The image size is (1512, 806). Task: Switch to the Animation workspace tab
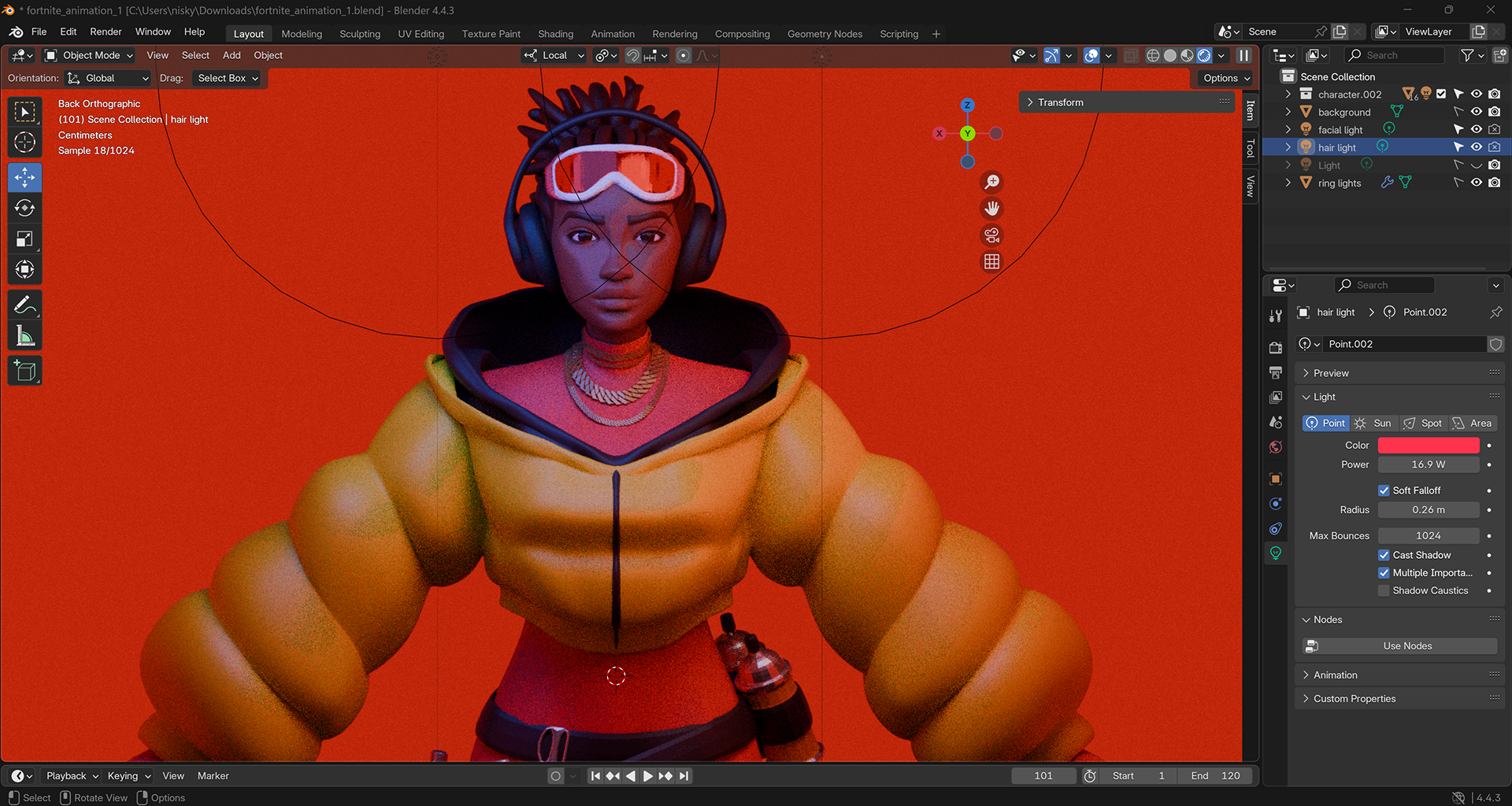click(613, 34)
